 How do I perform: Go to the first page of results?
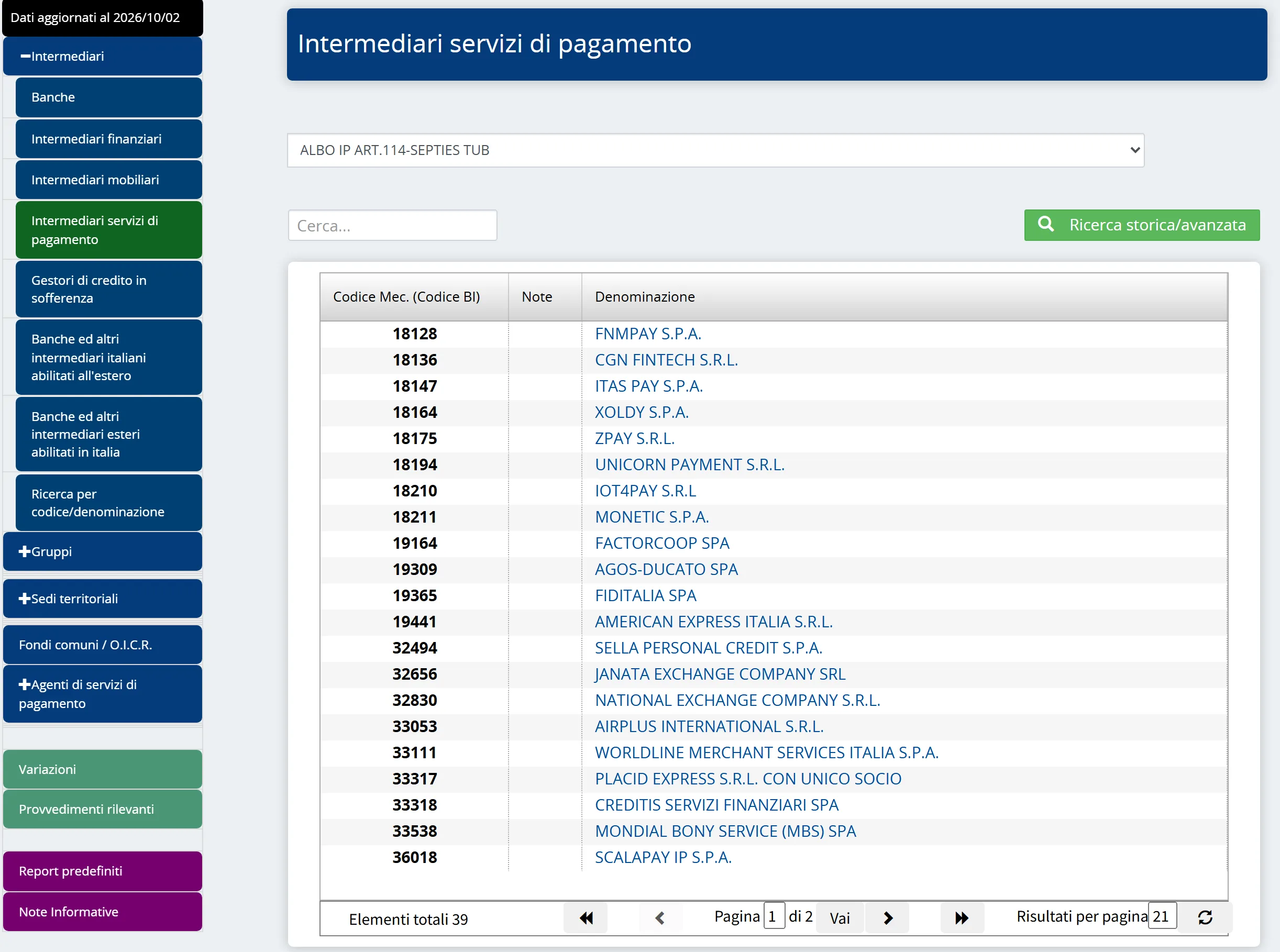click(x=586, y=918)
